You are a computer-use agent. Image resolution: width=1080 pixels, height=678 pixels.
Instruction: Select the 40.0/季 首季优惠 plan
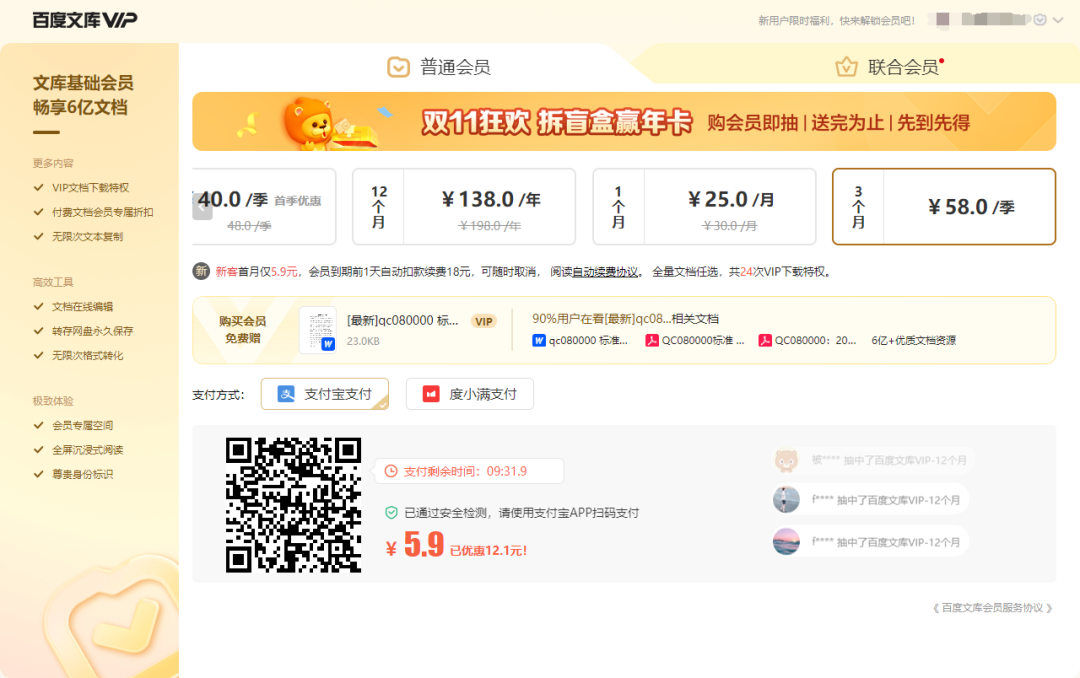[264, 207]
